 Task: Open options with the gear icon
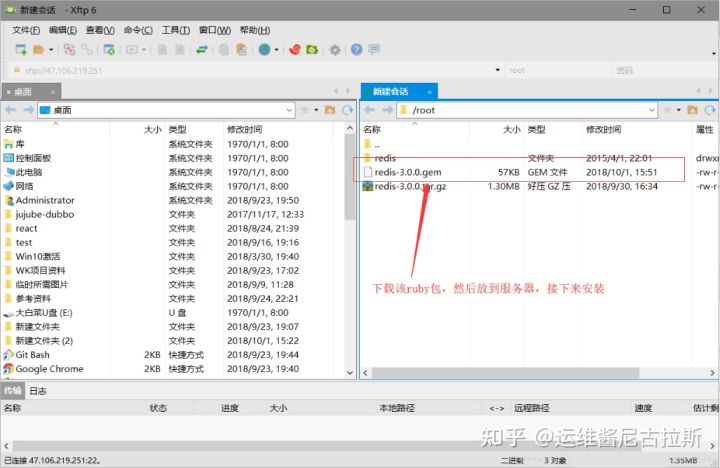point(335,50)
